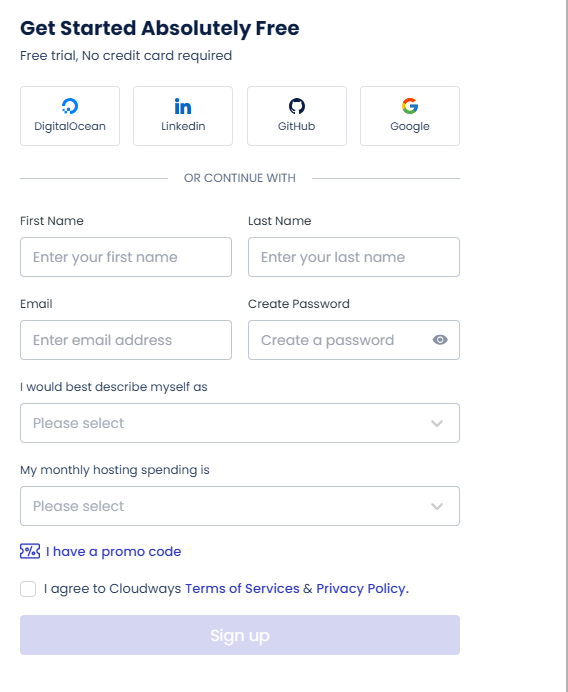Click the DigitalOcean logo icon
Viewport: 568px width, 692px height.
click(70, 106)
